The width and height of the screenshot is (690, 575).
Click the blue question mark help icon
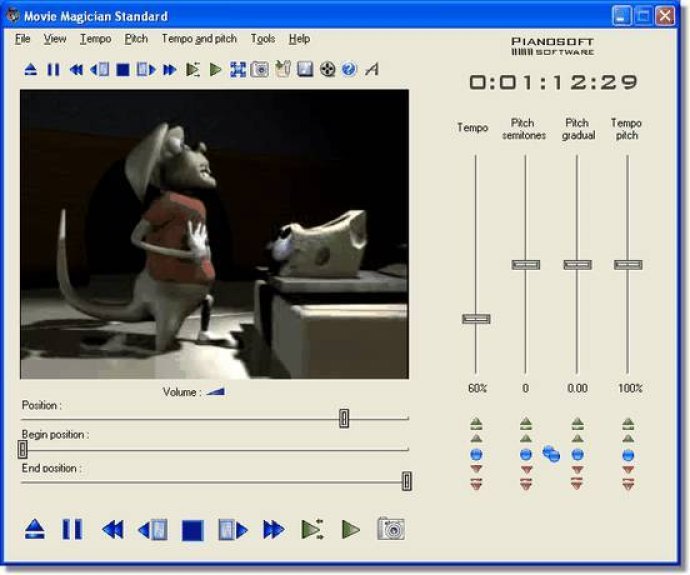349,70
